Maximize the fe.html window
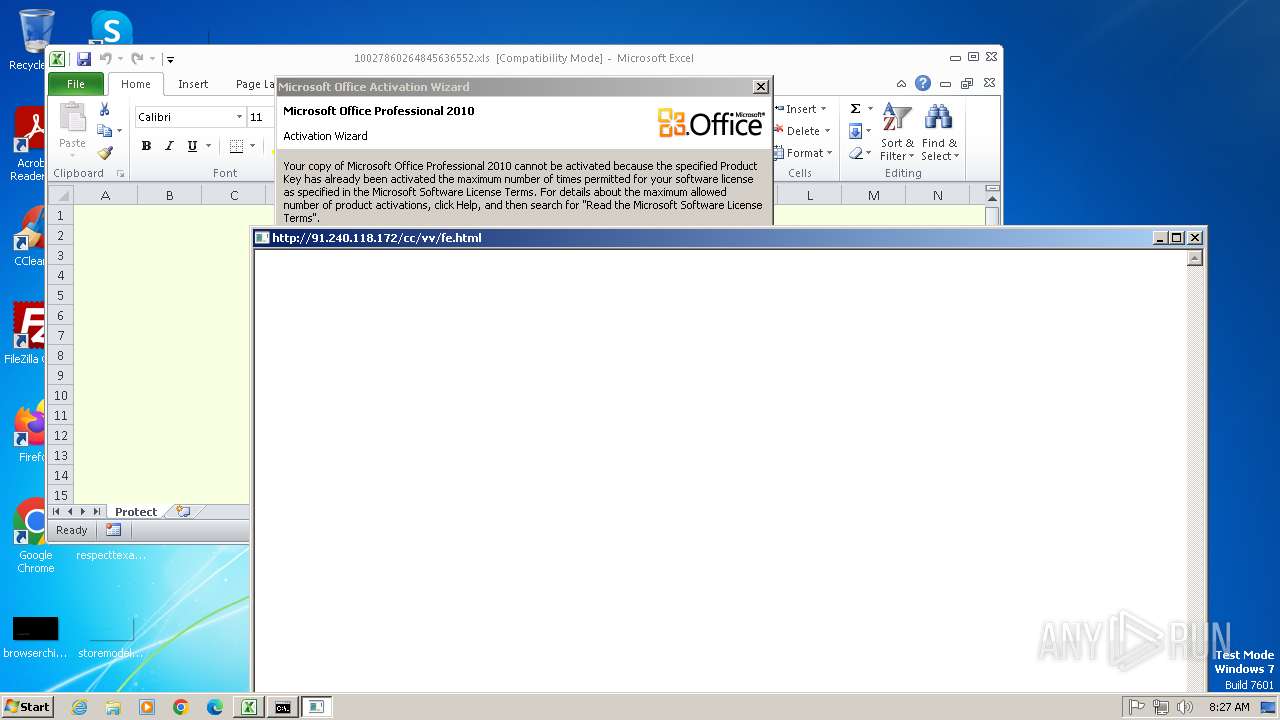Screen dimensions: 1280x720 tap(1177, 238)
